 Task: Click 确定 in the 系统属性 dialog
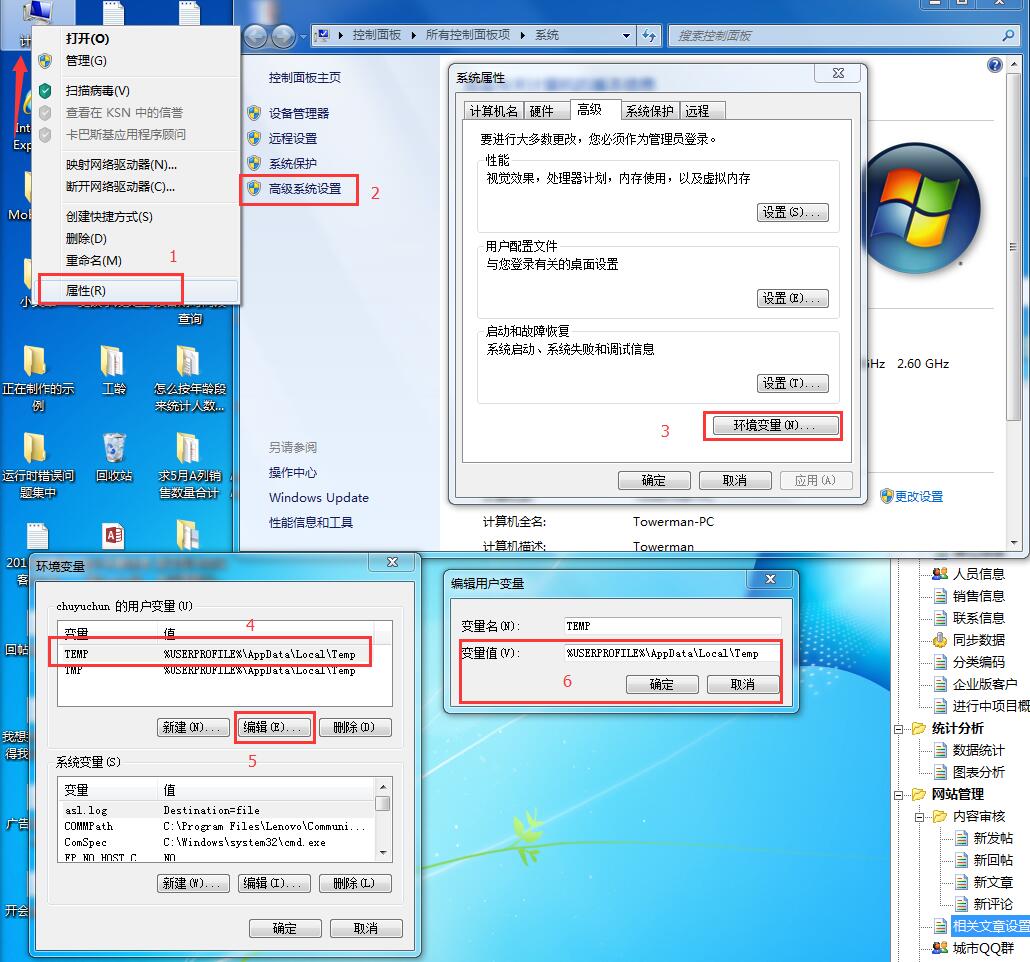(x=654, y=480)
